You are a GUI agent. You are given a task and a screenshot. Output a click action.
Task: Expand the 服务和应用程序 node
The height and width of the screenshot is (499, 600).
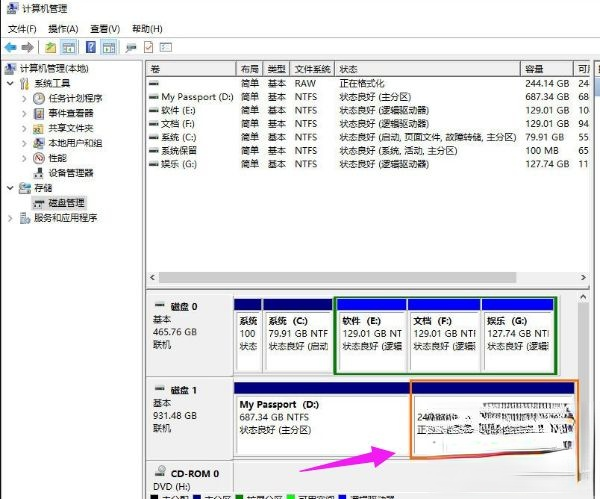10,218
